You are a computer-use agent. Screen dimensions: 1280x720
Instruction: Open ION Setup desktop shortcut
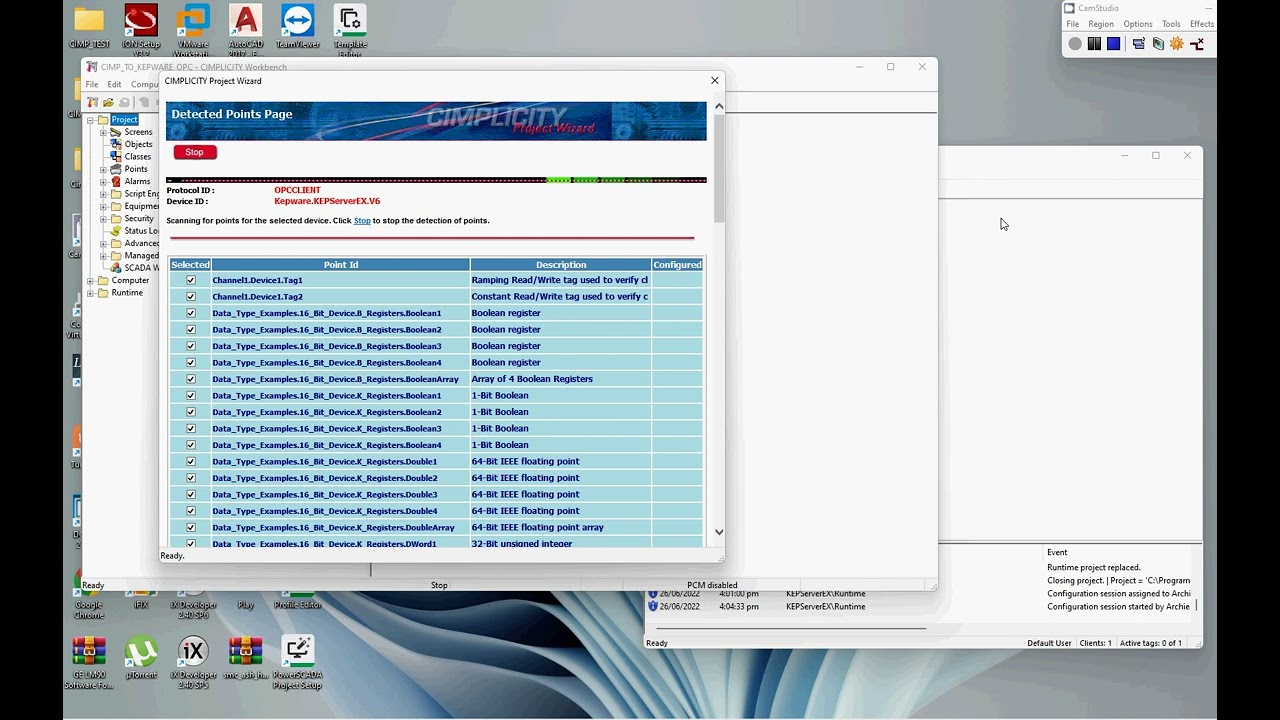click(x=141, y=27)
